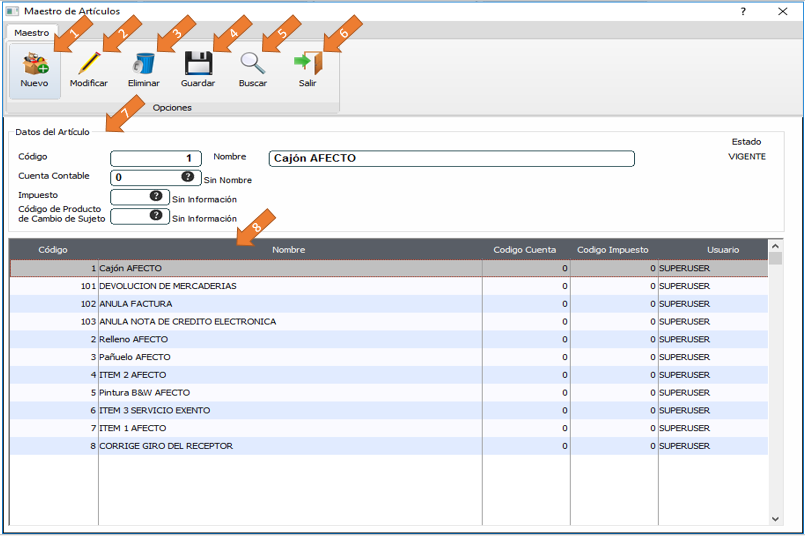Select CORRIGE GIRO DEL RECEPTOR row
805x536 pixels.
pos(389,446)
